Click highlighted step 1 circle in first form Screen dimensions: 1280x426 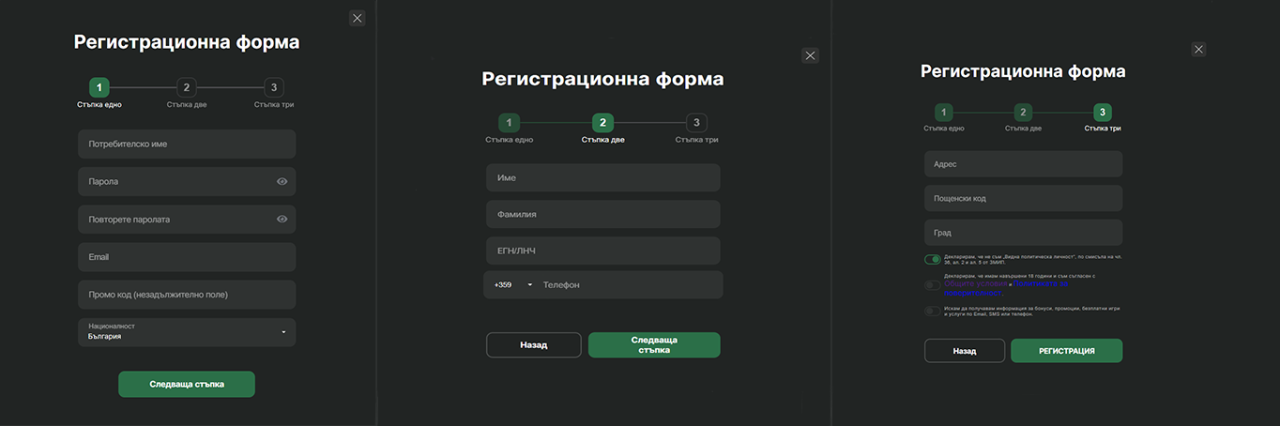click(x=99, y=88)
